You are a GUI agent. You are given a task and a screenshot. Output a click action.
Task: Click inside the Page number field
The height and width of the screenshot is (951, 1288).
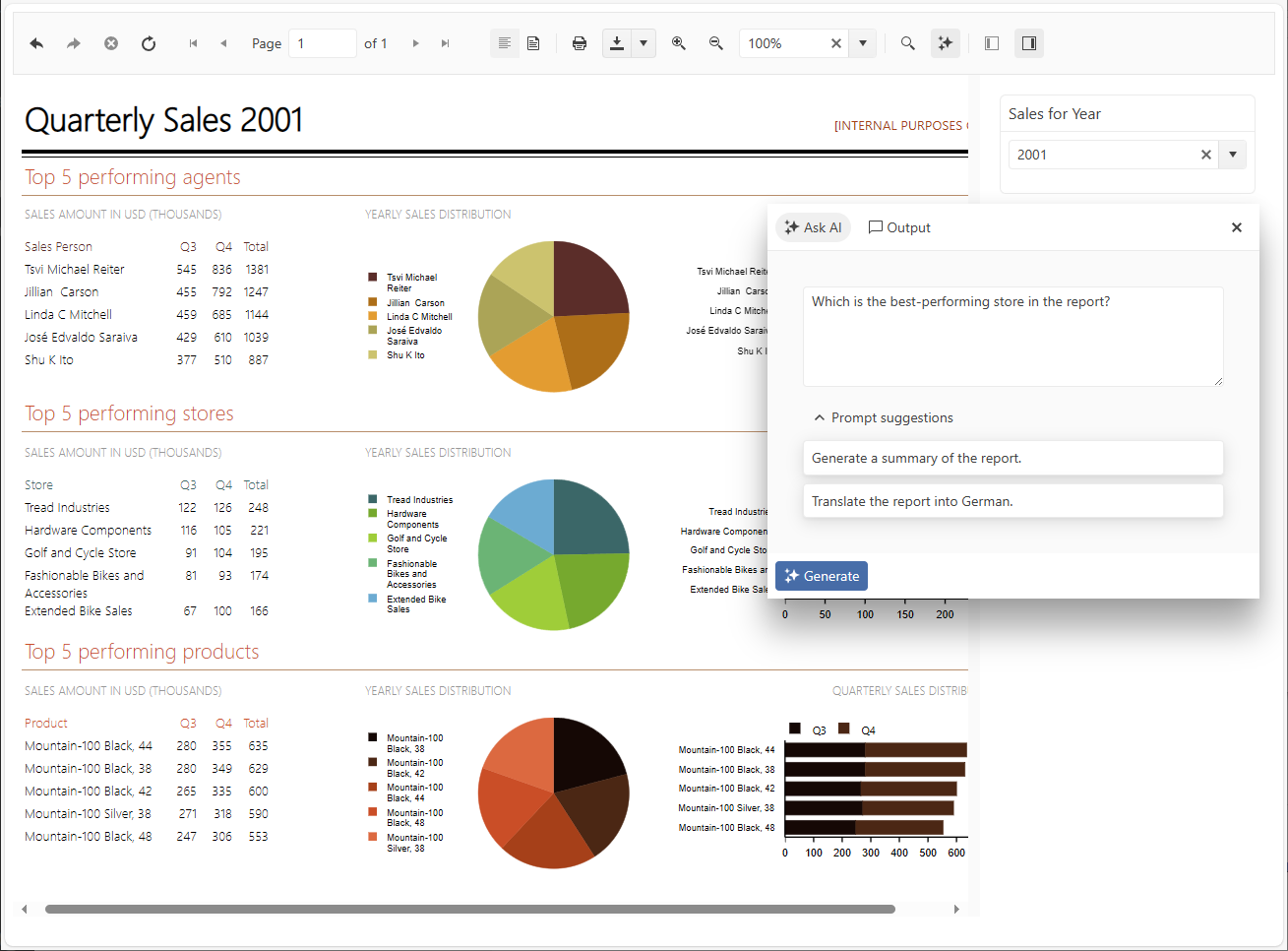[322, 43]
